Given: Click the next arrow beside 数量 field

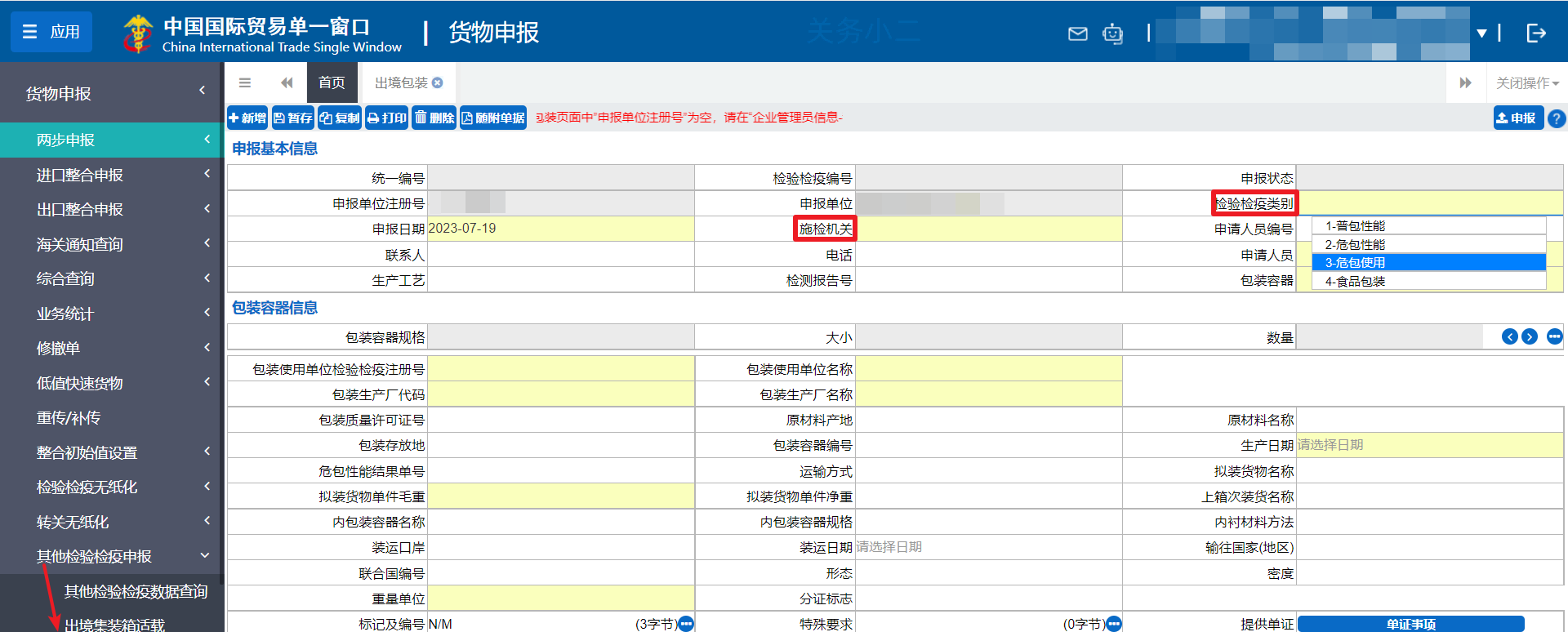Looking at the screenshot, I should pos(1530,336).
